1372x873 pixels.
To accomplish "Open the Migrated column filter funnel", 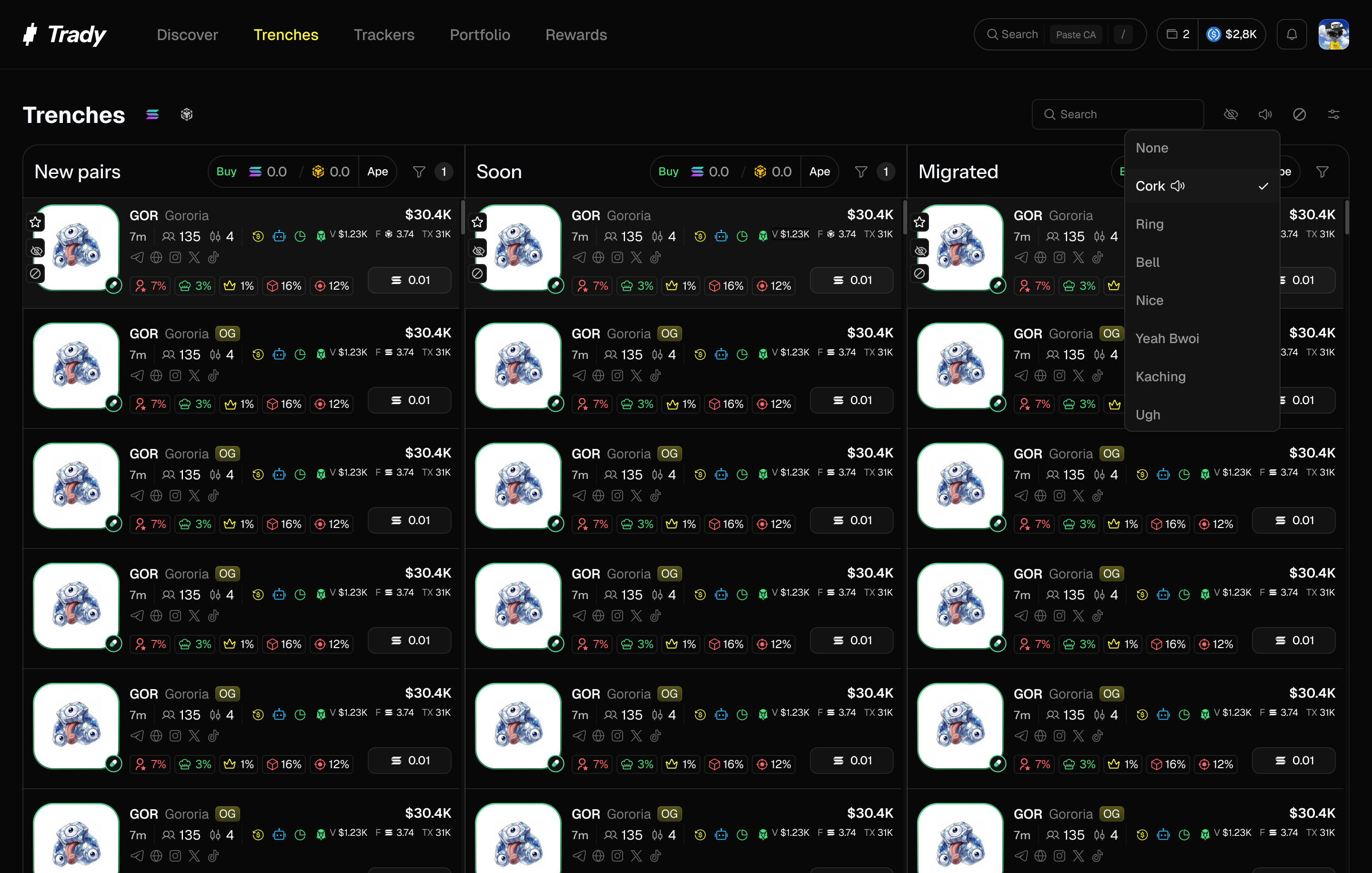I will click(1322, 172).
